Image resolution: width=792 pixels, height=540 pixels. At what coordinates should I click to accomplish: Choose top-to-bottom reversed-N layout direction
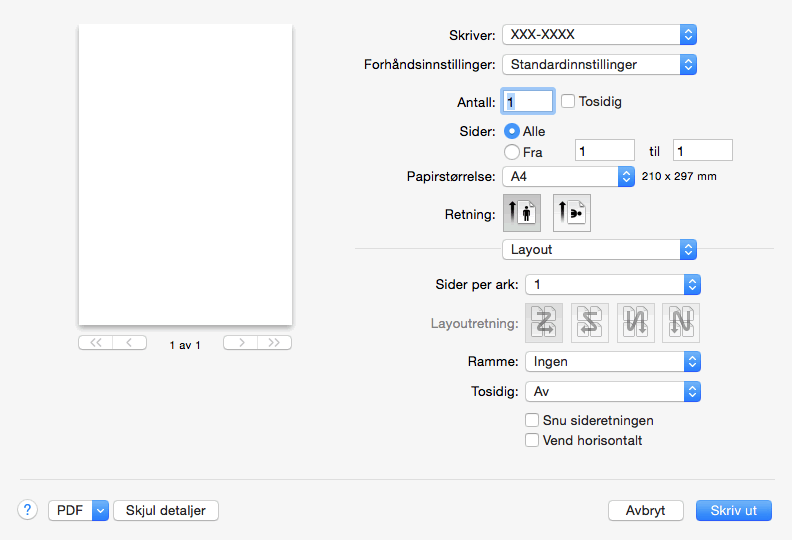pyautogui.click(x=635, y=323)
